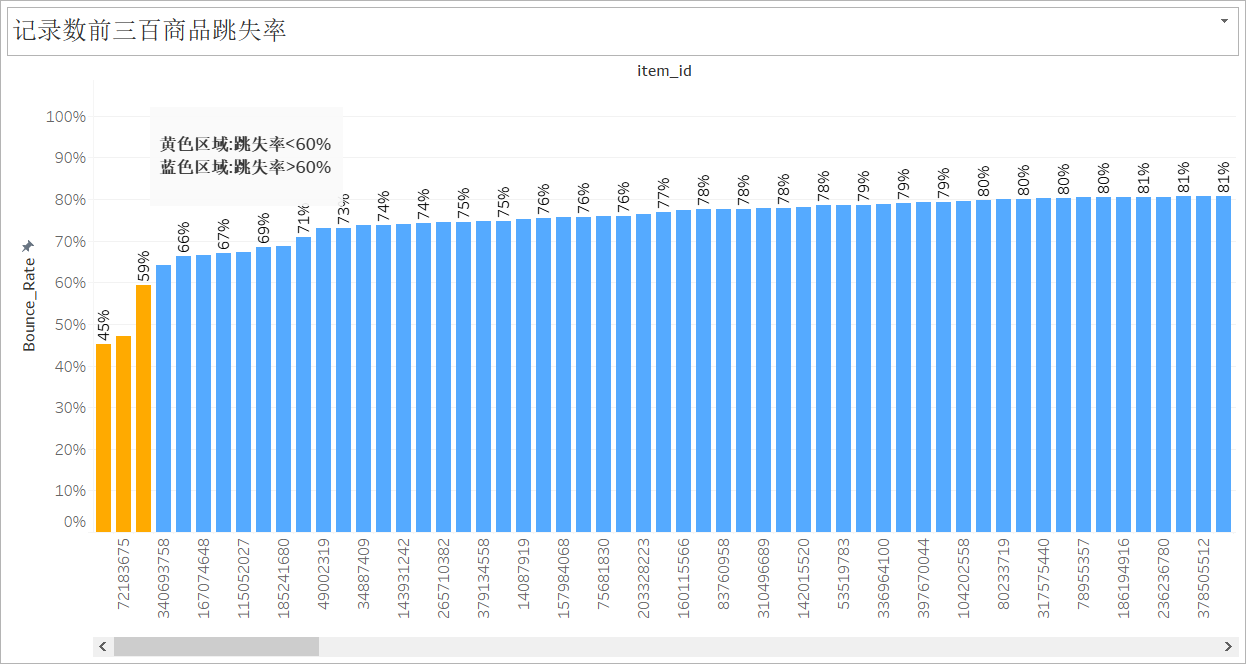
Task: Click the item_id column header
Action: click(x=665, y=71)
